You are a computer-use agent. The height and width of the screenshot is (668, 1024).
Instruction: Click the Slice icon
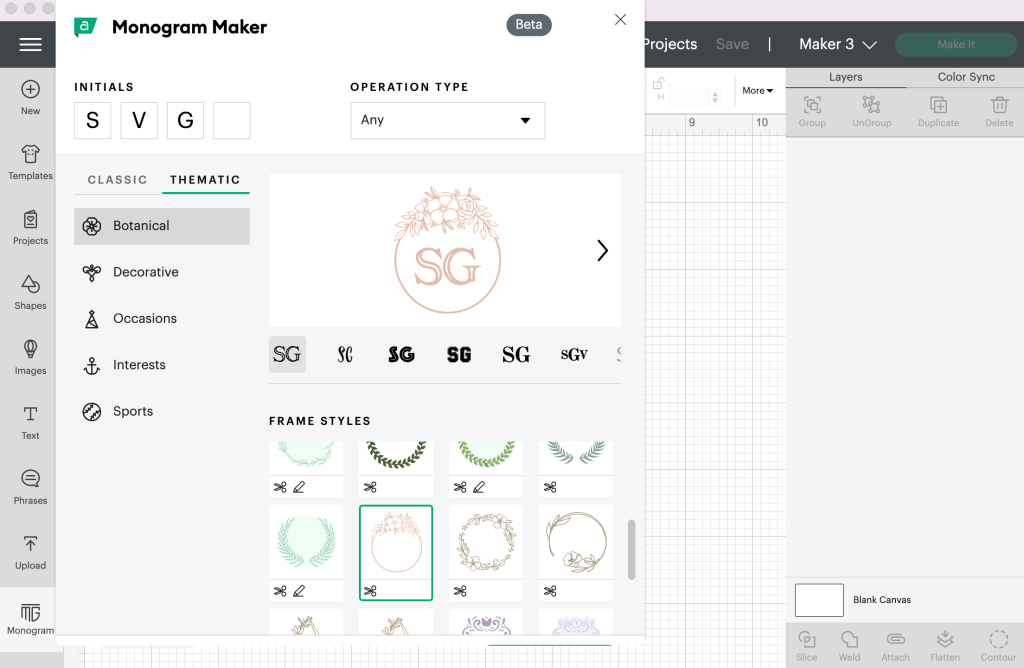coord(806,643)
